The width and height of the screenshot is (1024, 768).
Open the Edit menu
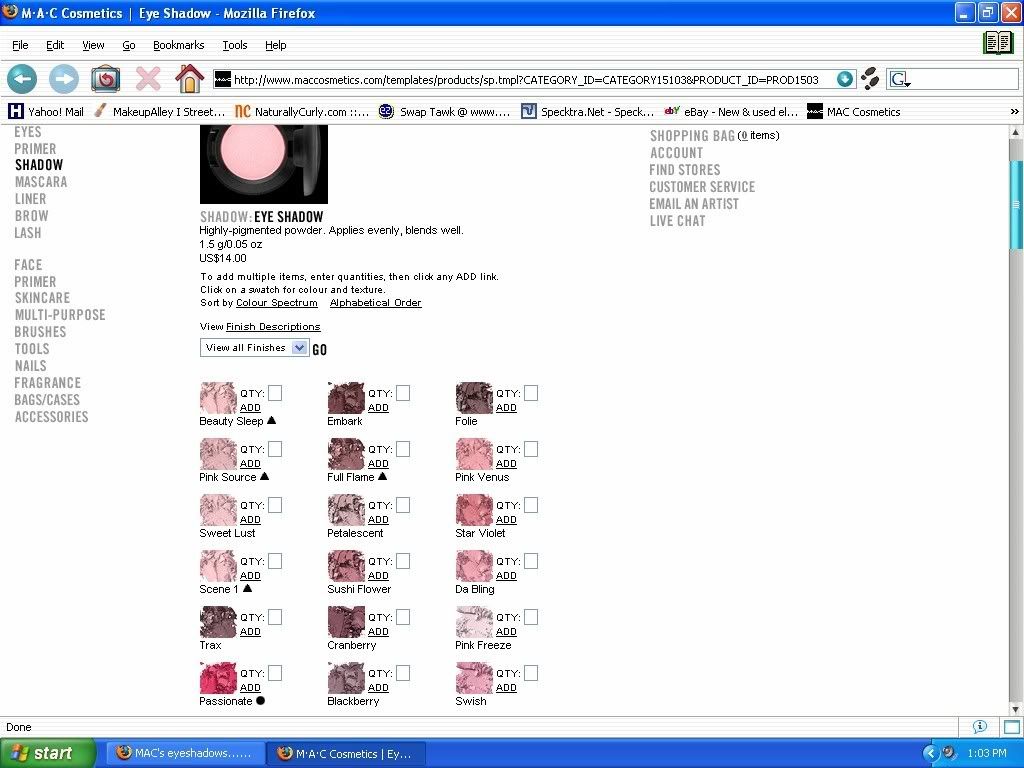click(55, 45)
